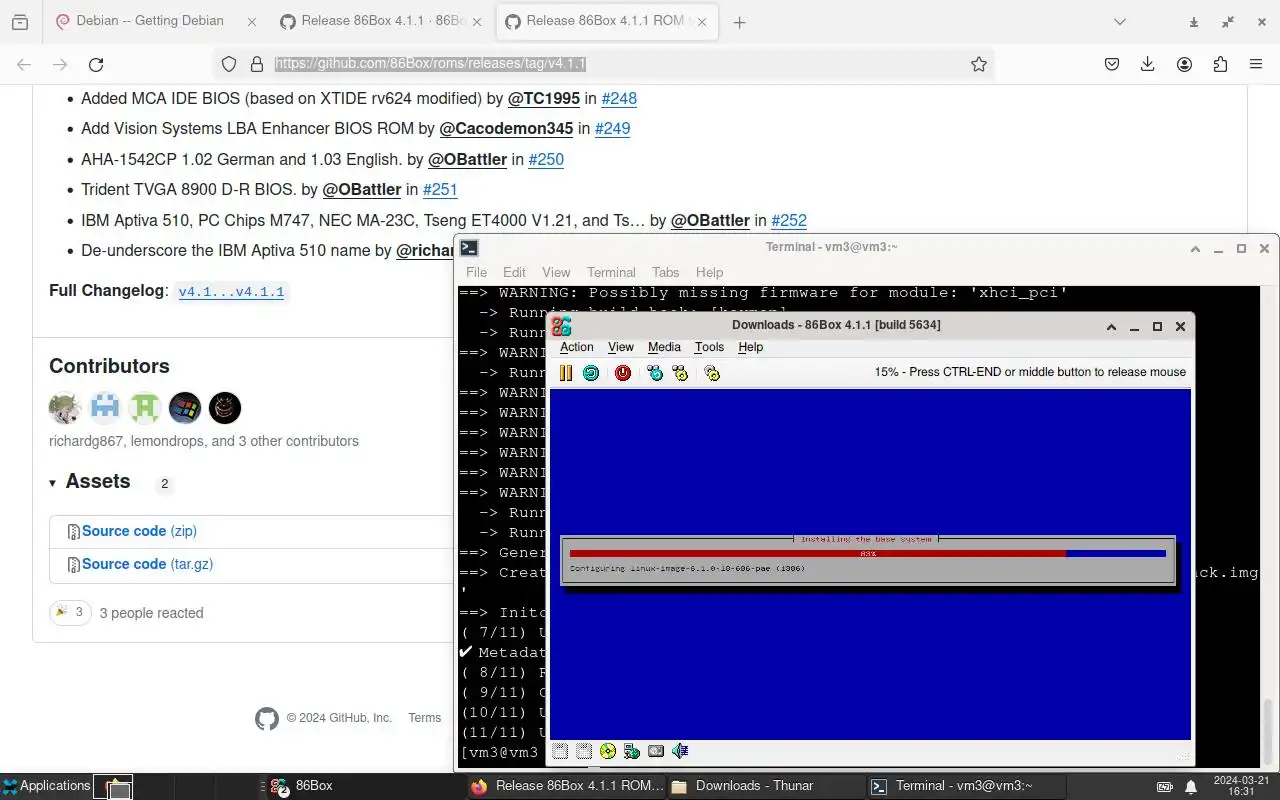Open Firefox tracking protection shield
This screenshot has width=1280, height=800.
click(229, 64)
